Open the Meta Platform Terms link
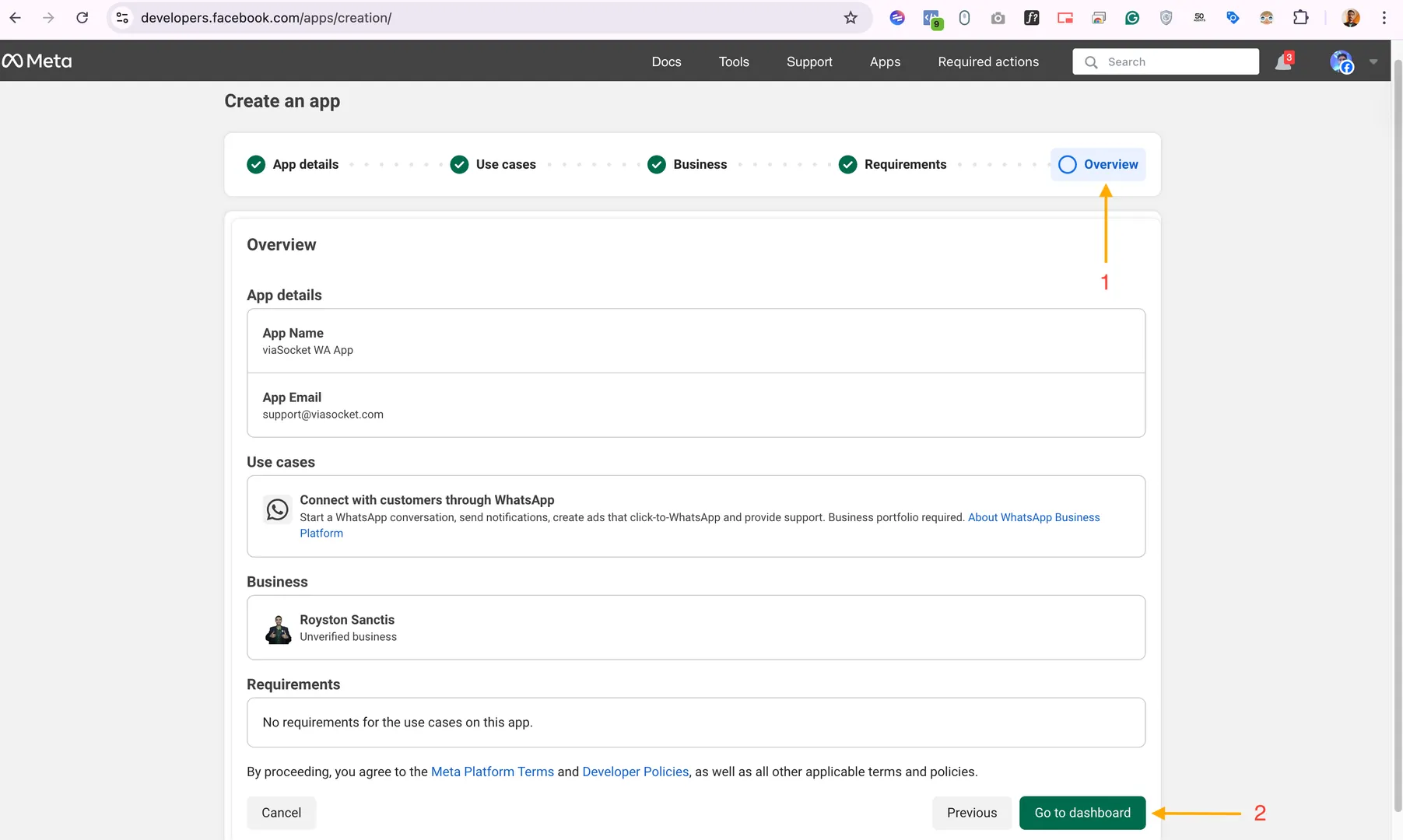This screenshot has height=840, width=1403. coord(493,772)
